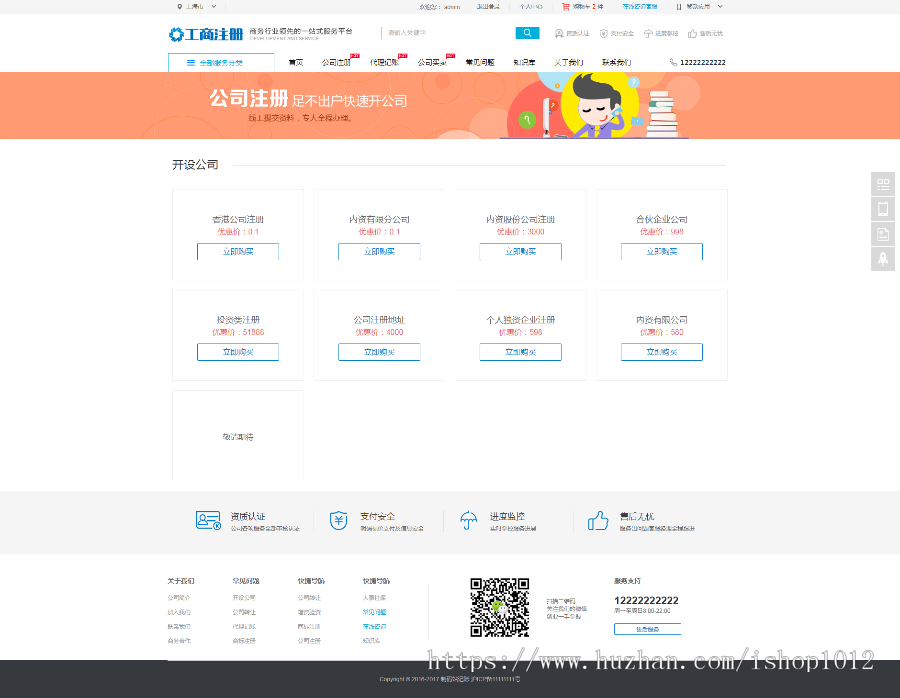Expand the city location dropdown arrow
Screen dimensions: 900x698
click(x=214, y=7)
